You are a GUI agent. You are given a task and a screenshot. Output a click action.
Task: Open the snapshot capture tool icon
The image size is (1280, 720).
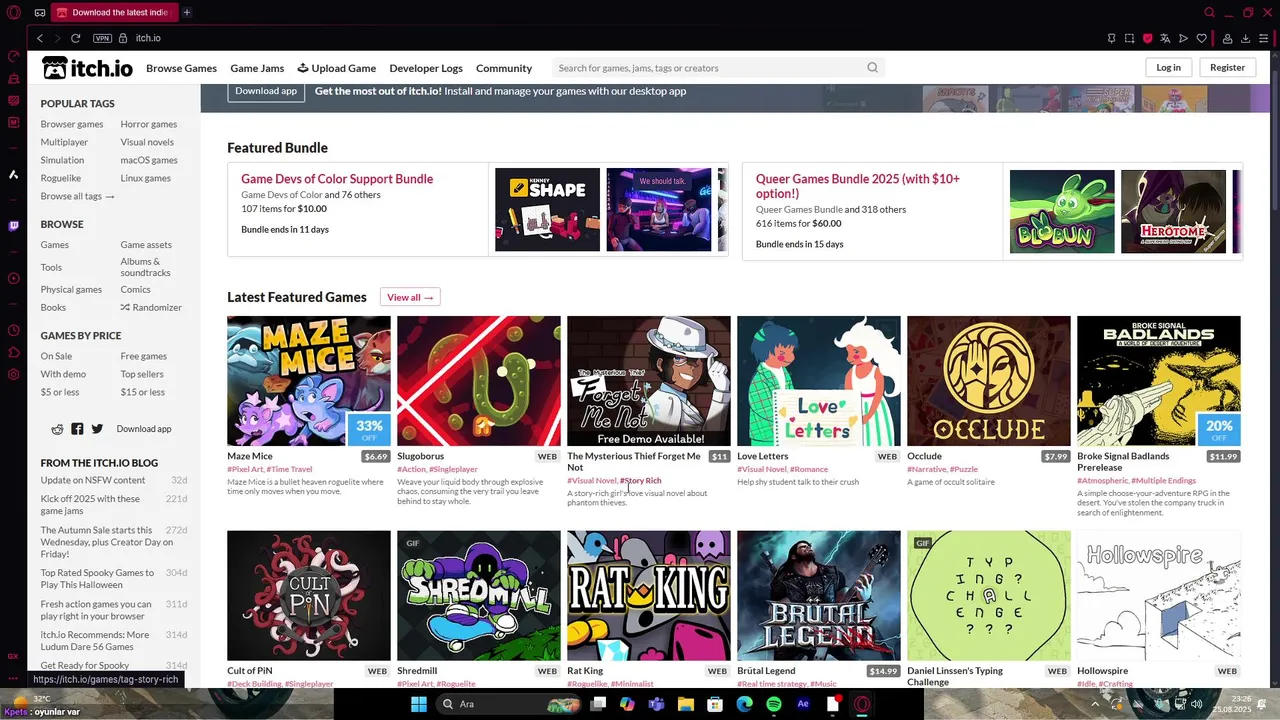pos(1129,38)
